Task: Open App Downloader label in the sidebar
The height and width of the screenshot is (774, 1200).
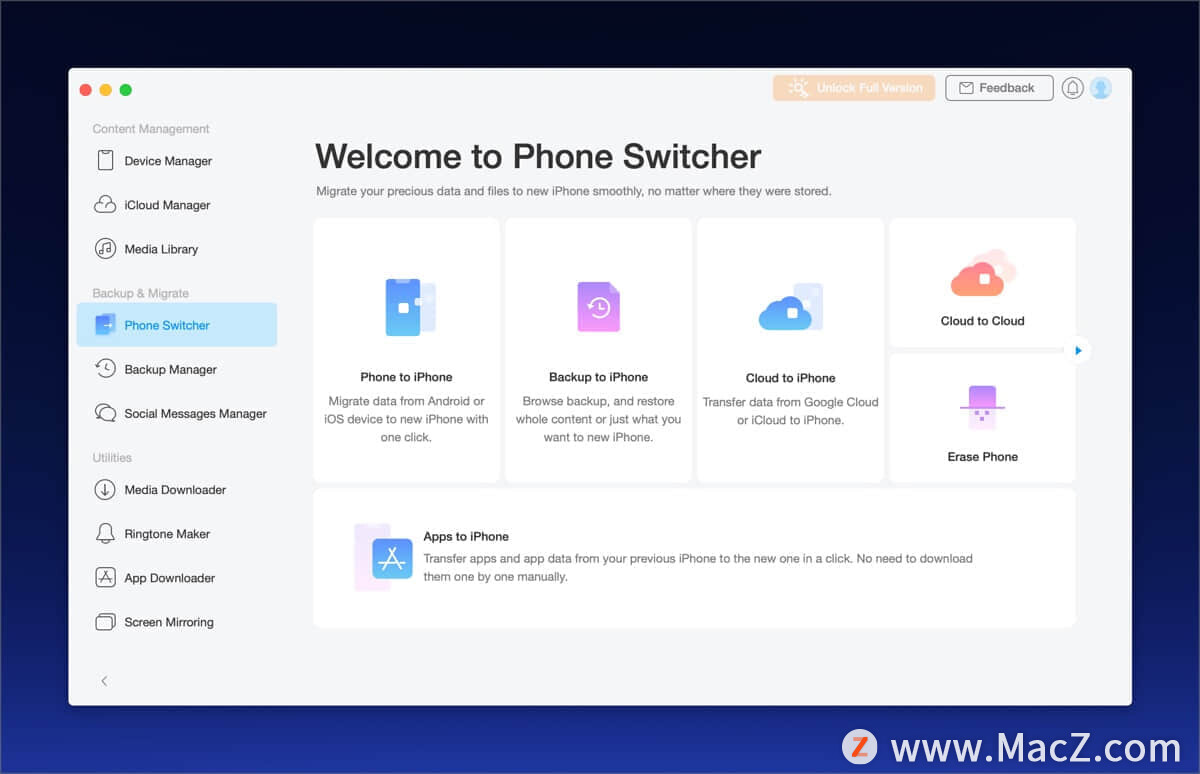Action: tap(170, 578)
